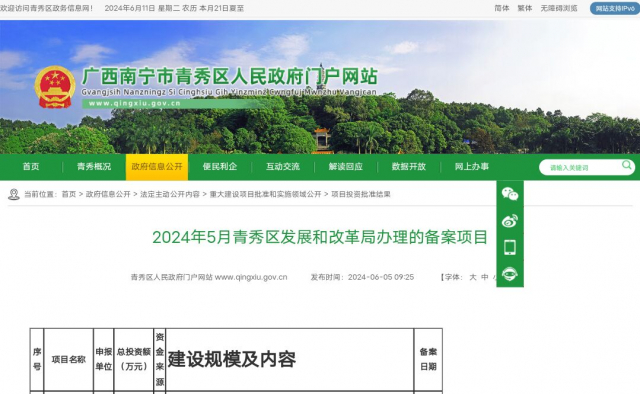Switch to 简体 simplified Chinese
This screenshot has width=640, height=394.
502,8
